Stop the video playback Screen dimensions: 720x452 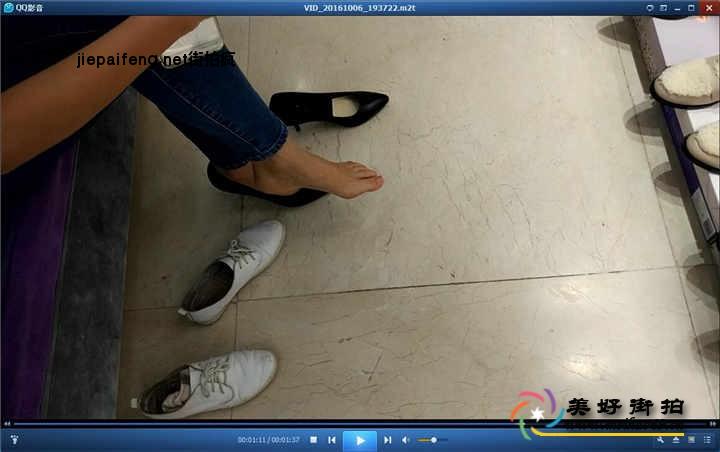click(314, 440)
